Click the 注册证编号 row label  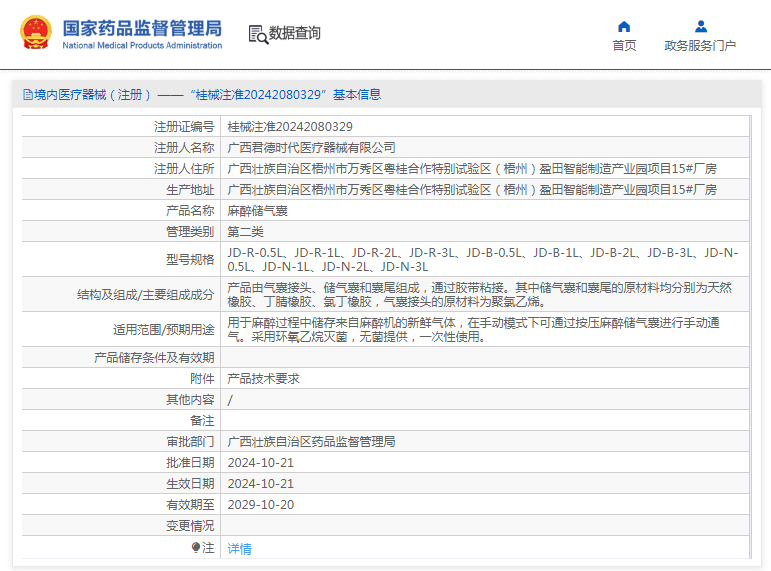[184, 127]
